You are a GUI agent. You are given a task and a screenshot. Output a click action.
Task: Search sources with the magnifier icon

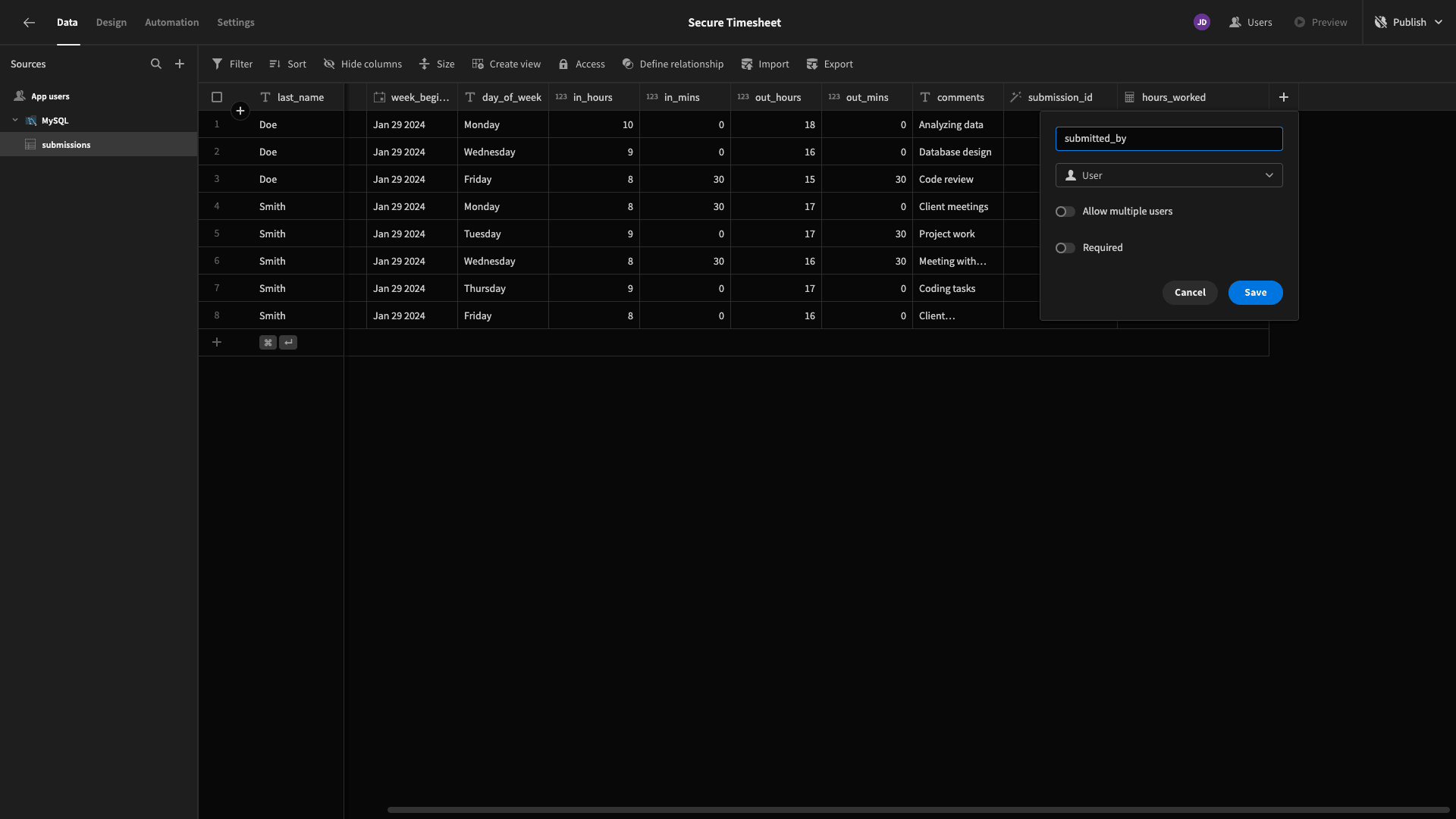156,64
